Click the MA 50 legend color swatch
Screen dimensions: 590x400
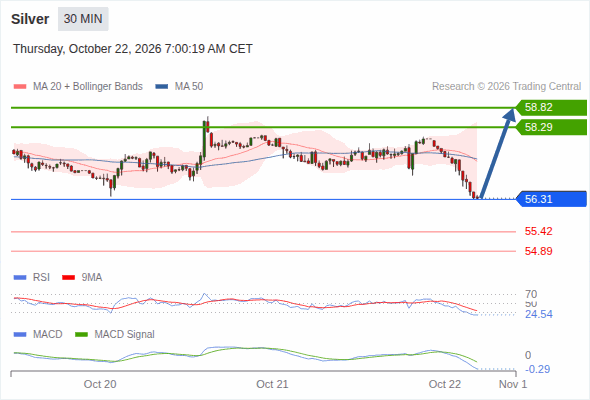[x=162, y=87]
